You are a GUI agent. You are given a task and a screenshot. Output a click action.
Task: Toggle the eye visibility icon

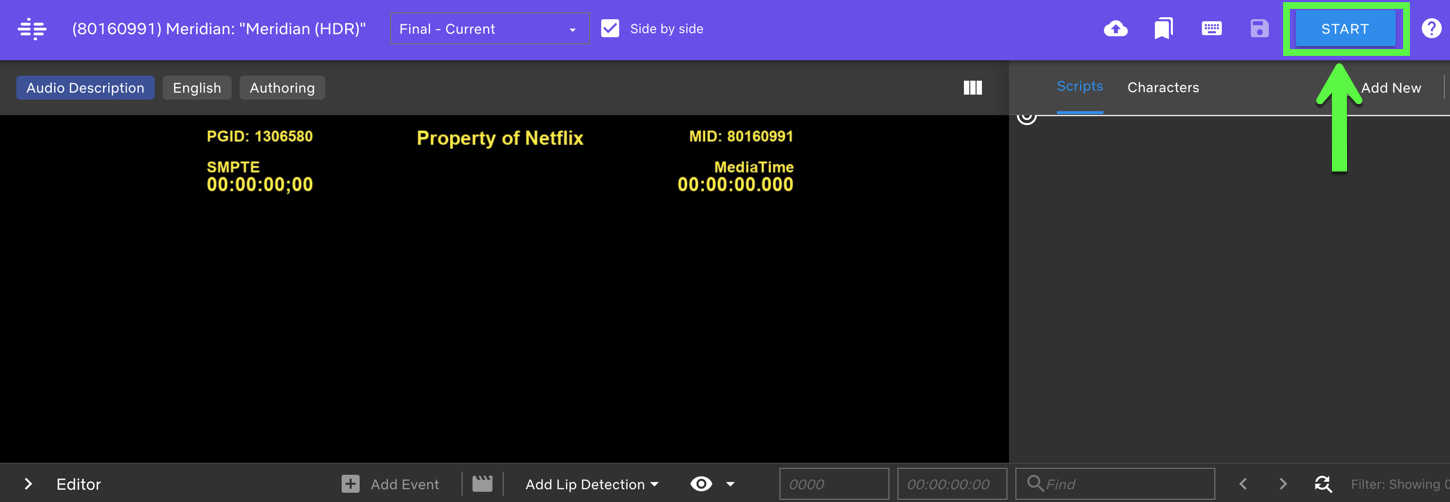pyautogui.click(x=701, y=484)
